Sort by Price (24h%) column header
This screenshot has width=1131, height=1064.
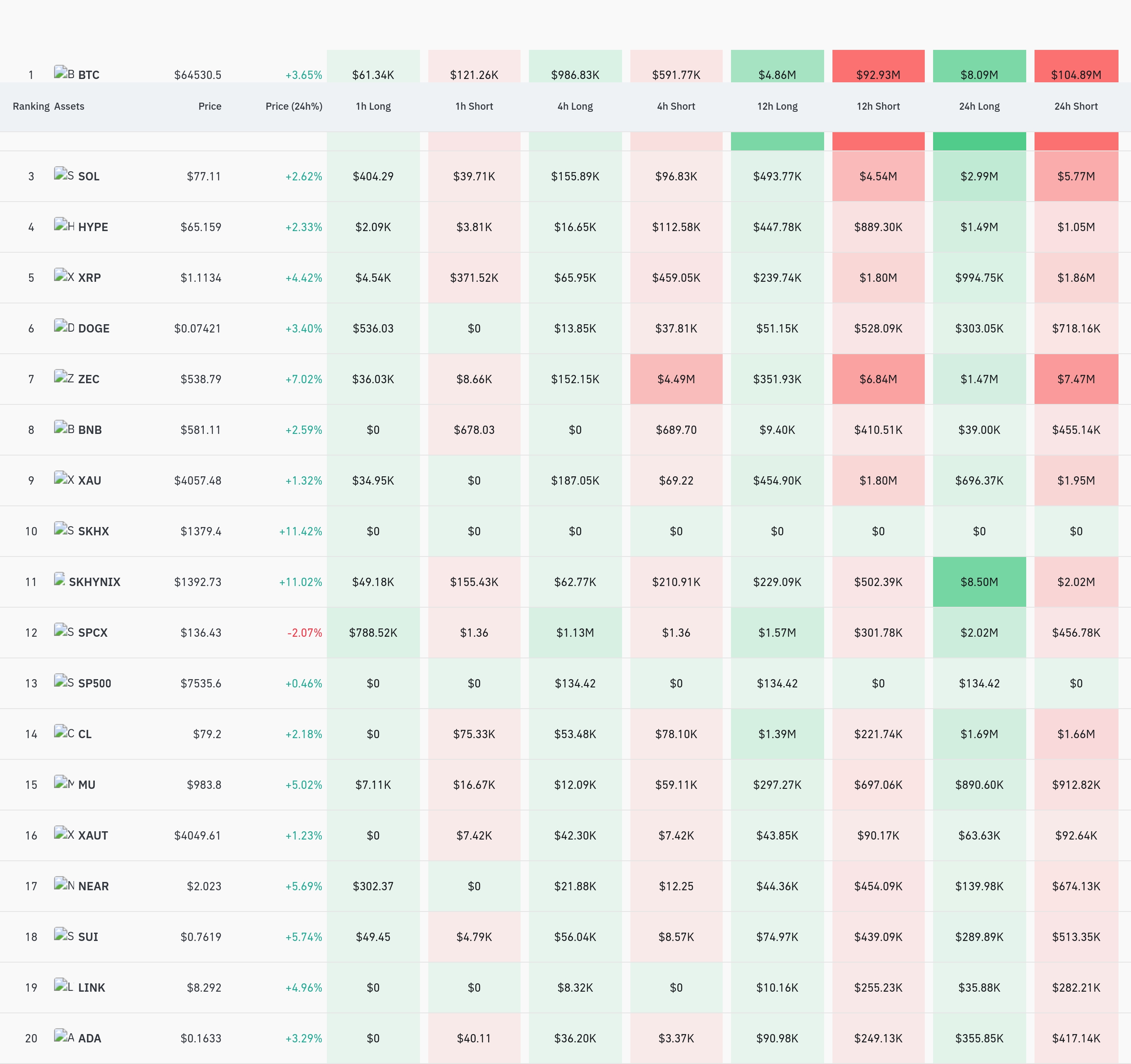tap(294, 106)
